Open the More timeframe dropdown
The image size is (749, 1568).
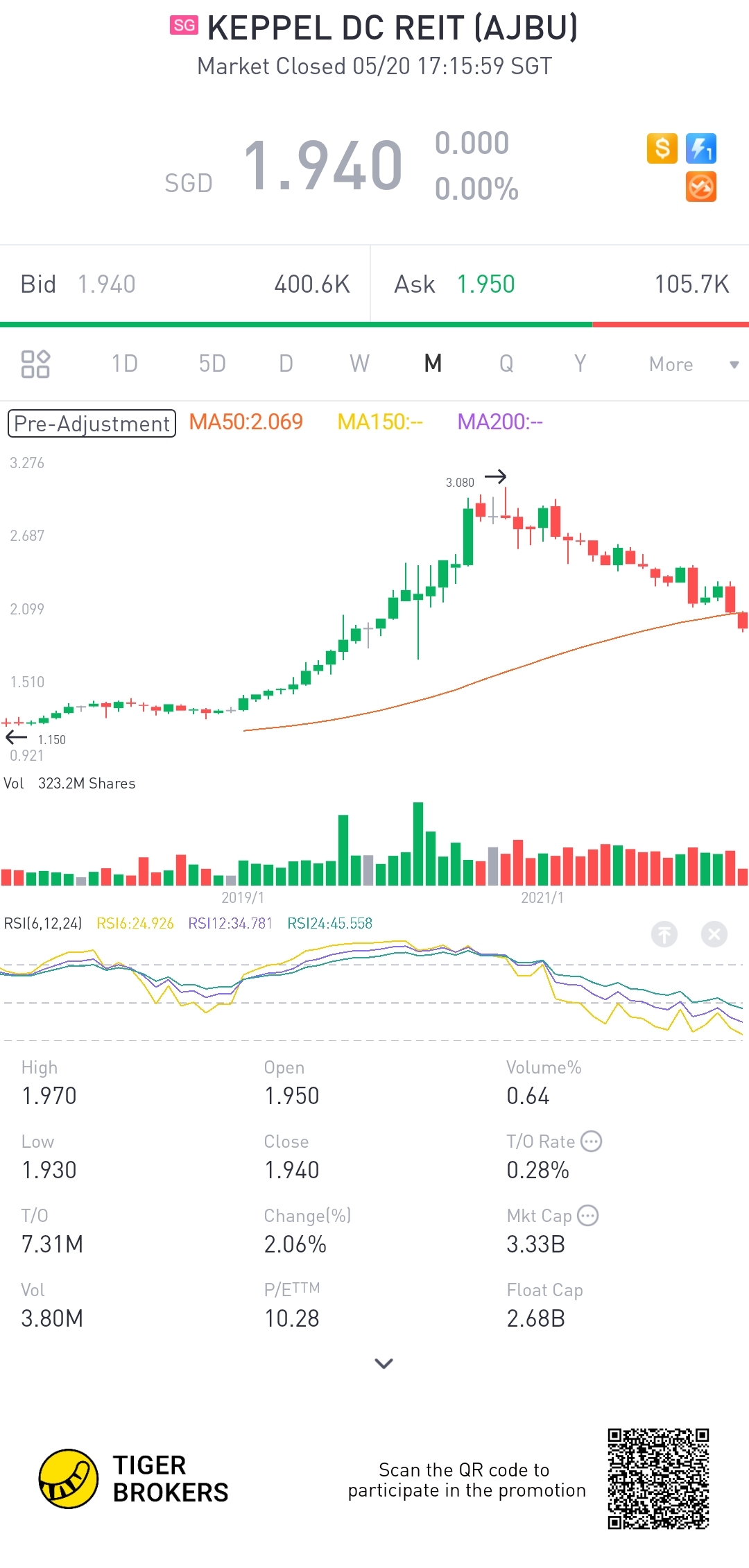(x=694, y=364)
